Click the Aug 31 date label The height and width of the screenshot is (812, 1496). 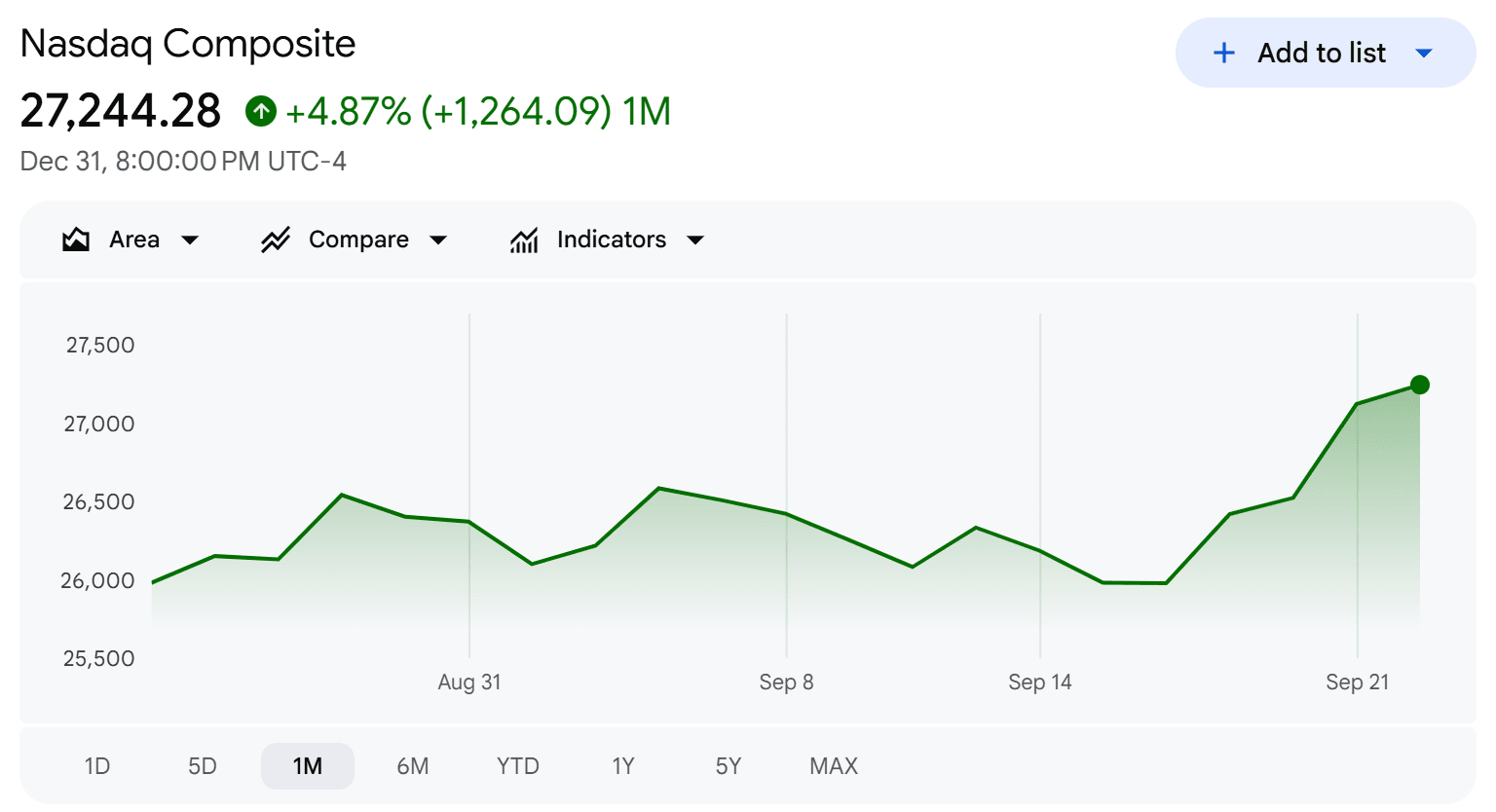pos(469,683)
